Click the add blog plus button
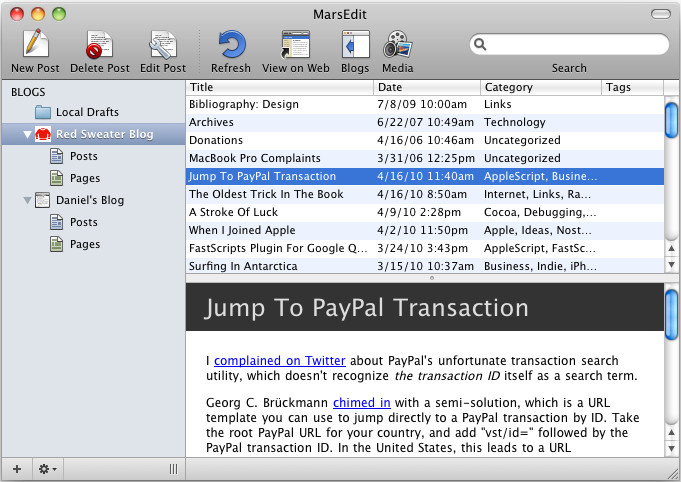Image resolution: width=681 pixels, height=482 pixels. point(15,469)
